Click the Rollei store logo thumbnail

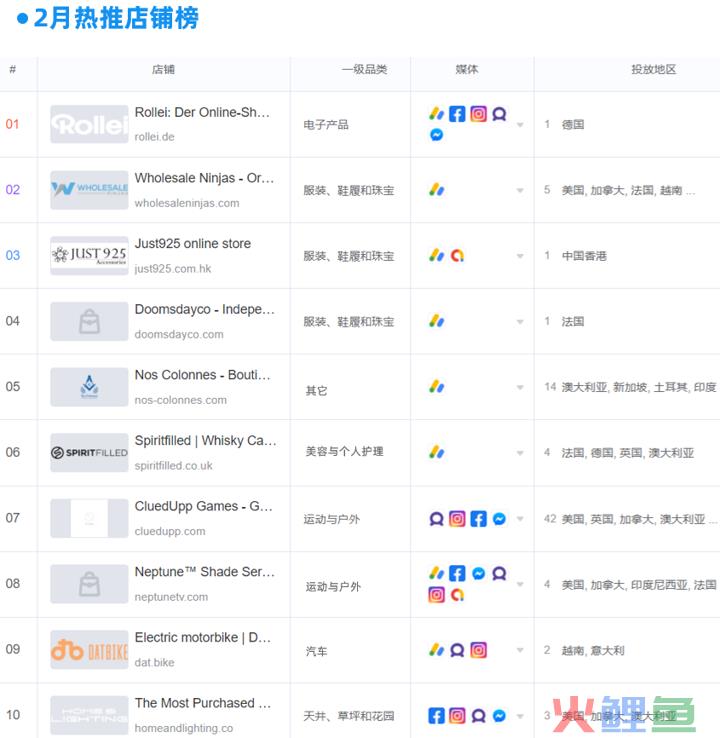pos(89,124)
